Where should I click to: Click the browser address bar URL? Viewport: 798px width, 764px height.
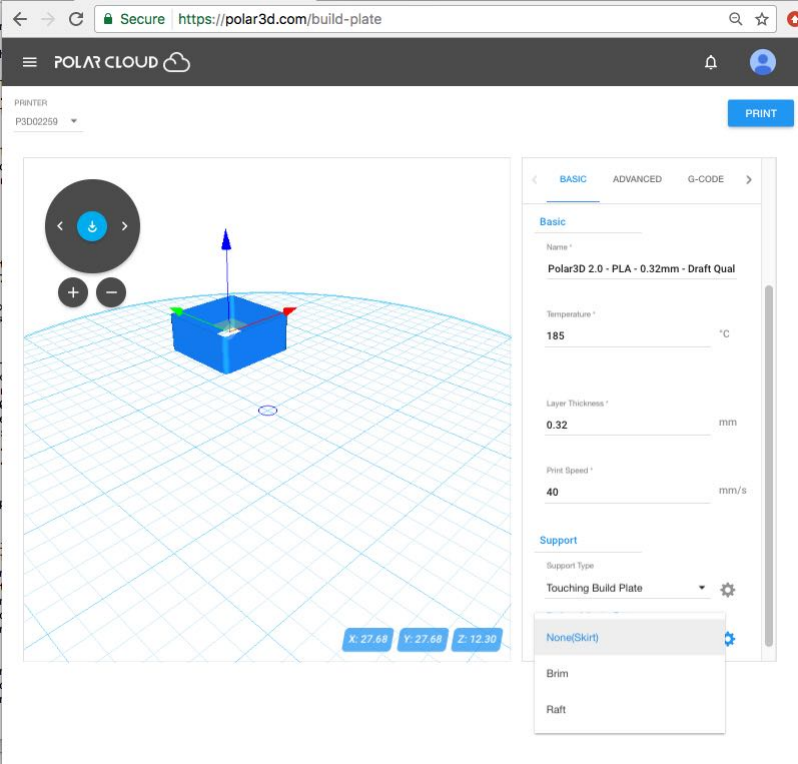pyautogui.click(x=279, y=19)
